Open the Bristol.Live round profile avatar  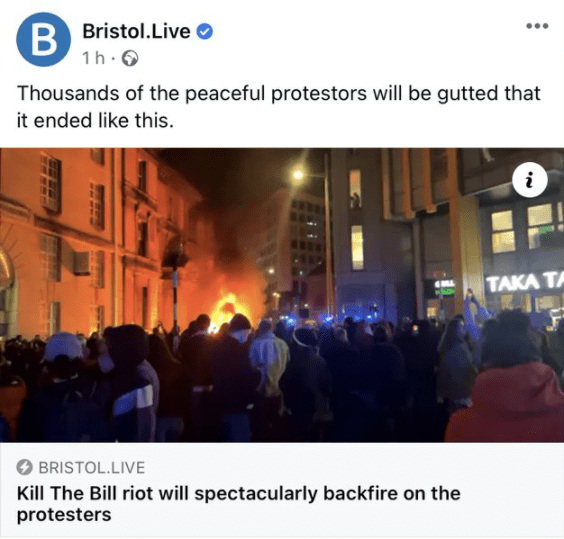click(x=44, y=39)
